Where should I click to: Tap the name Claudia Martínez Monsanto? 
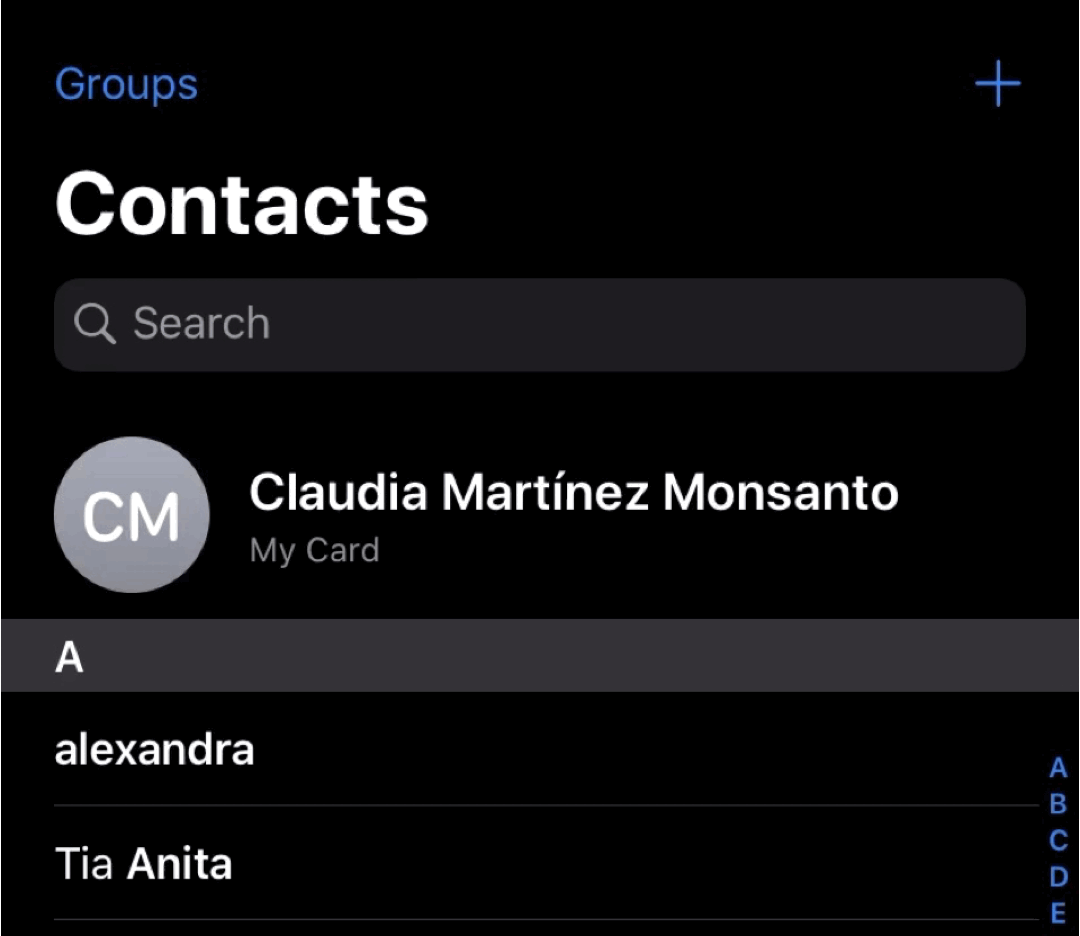click(x=574, y=491)
